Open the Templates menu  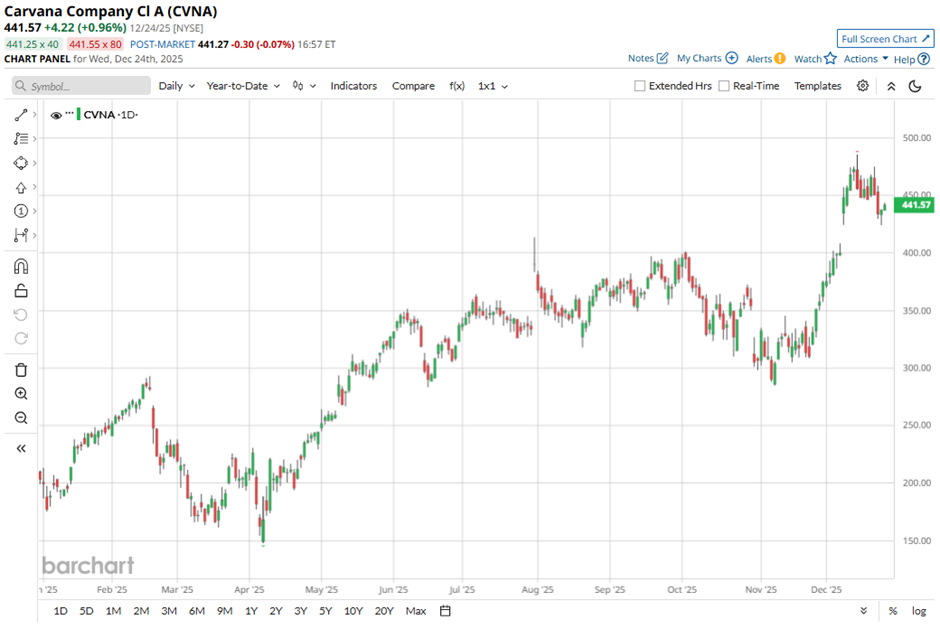click(x=817, y=86)
